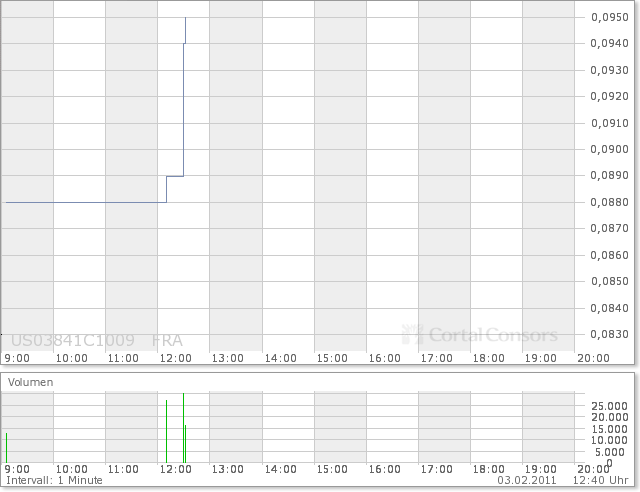
Task: Select 12:00 on the price chart time axis
Action: click(176, 358)
